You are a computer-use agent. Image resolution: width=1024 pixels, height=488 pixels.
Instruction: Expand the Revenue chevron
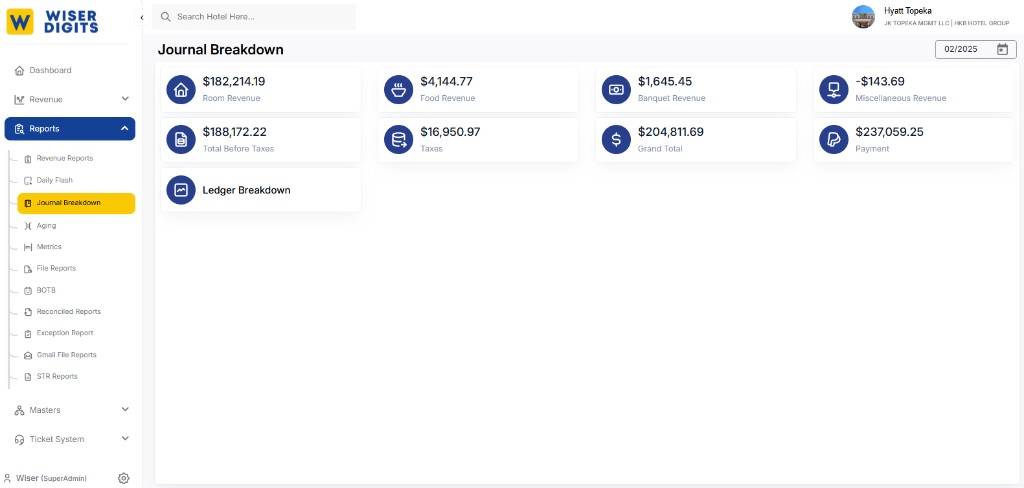[125, 99]
